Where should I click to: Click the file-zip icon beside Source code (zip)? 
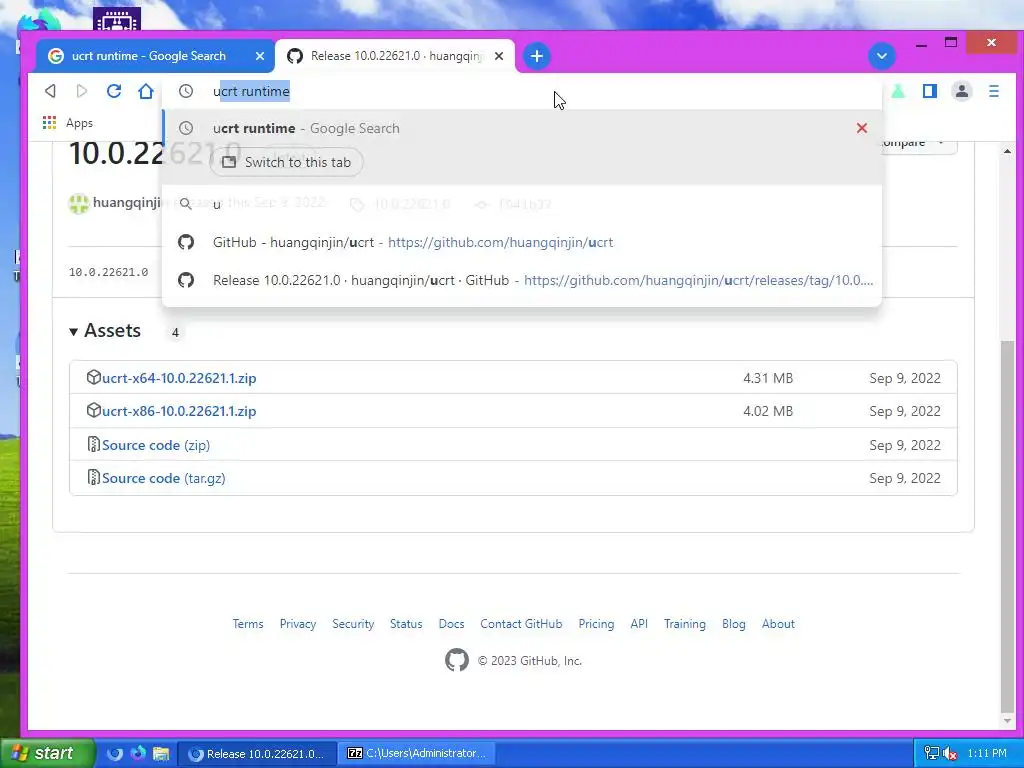[93, 444]
